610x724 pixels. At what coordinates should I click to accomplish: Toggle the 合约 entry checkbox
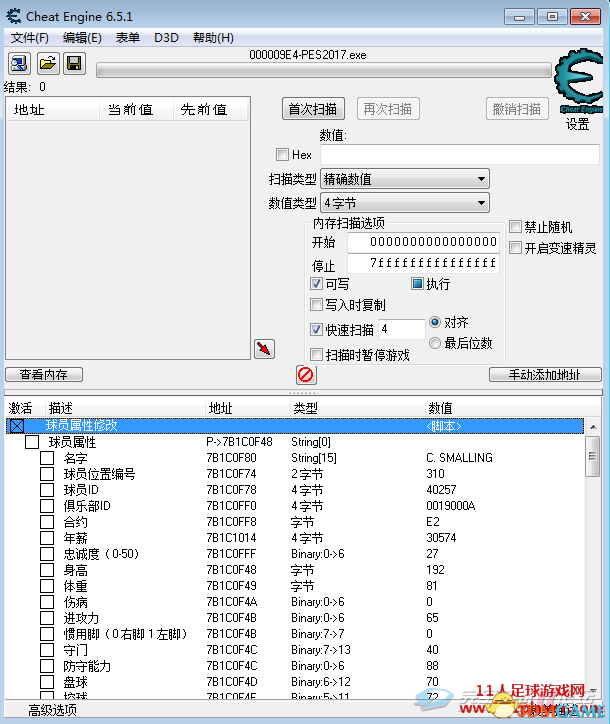pos(47,522)
